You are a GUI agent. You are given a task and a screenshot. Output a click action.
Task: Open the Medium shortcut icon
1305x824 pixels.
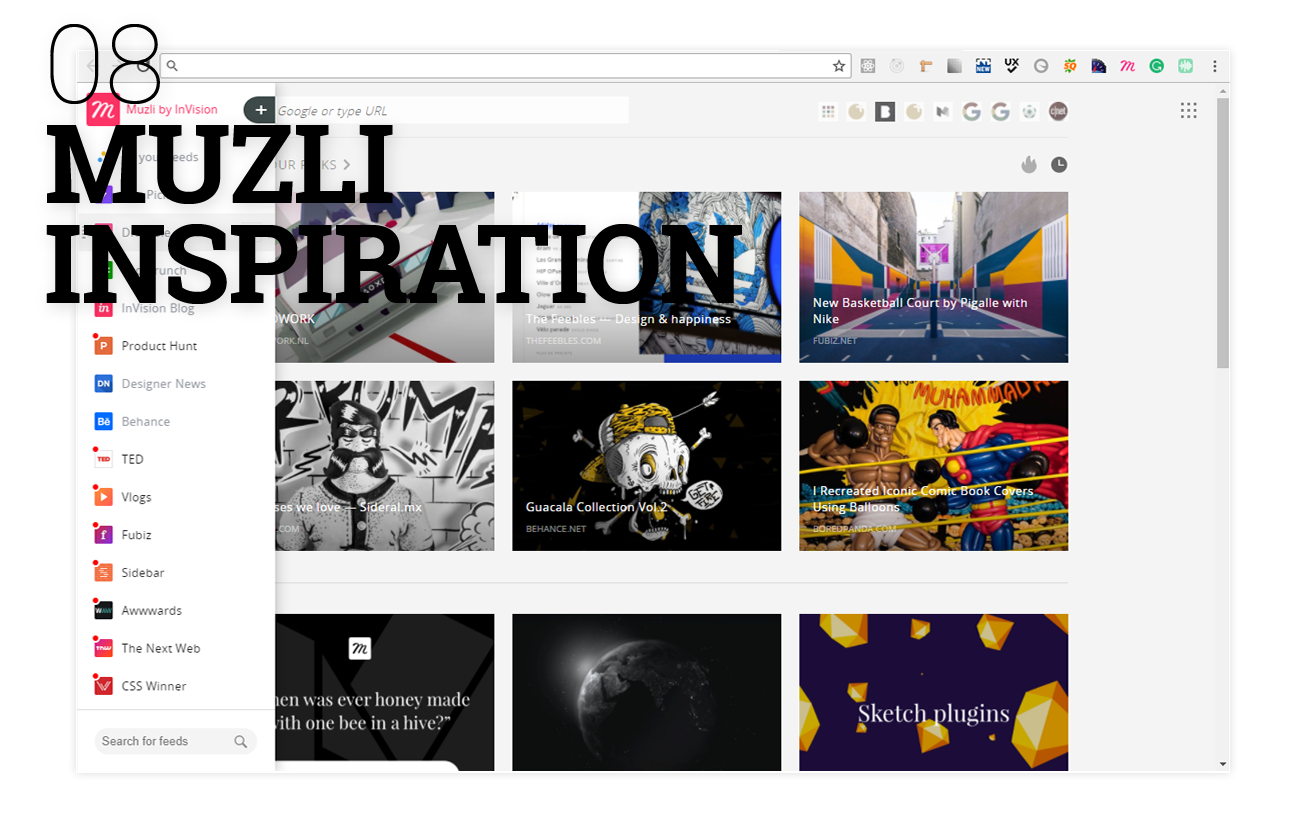click(942, 112)
